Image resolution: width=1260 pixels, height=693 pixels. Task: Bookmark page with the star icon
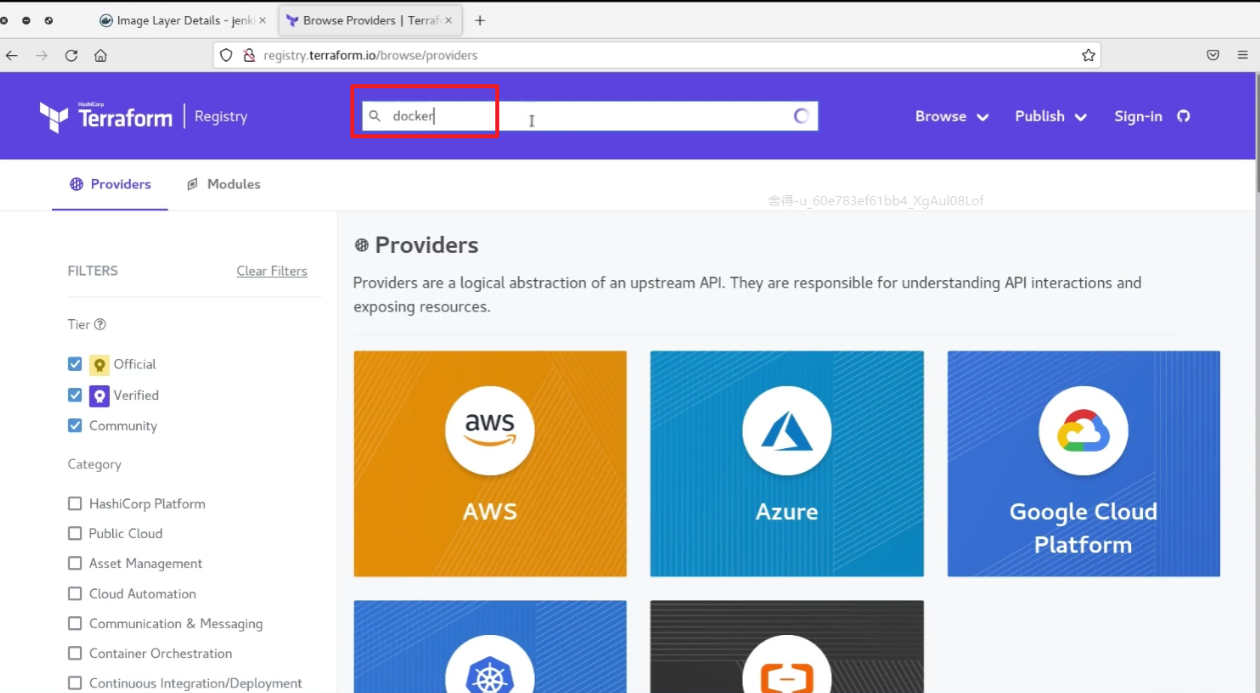pos(1088,55)
